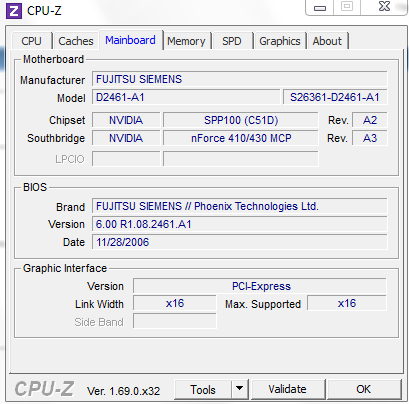Screen dimensions: 409x404
Task: Click the nForce 410/430 MCP value
Action: [241, 138]
